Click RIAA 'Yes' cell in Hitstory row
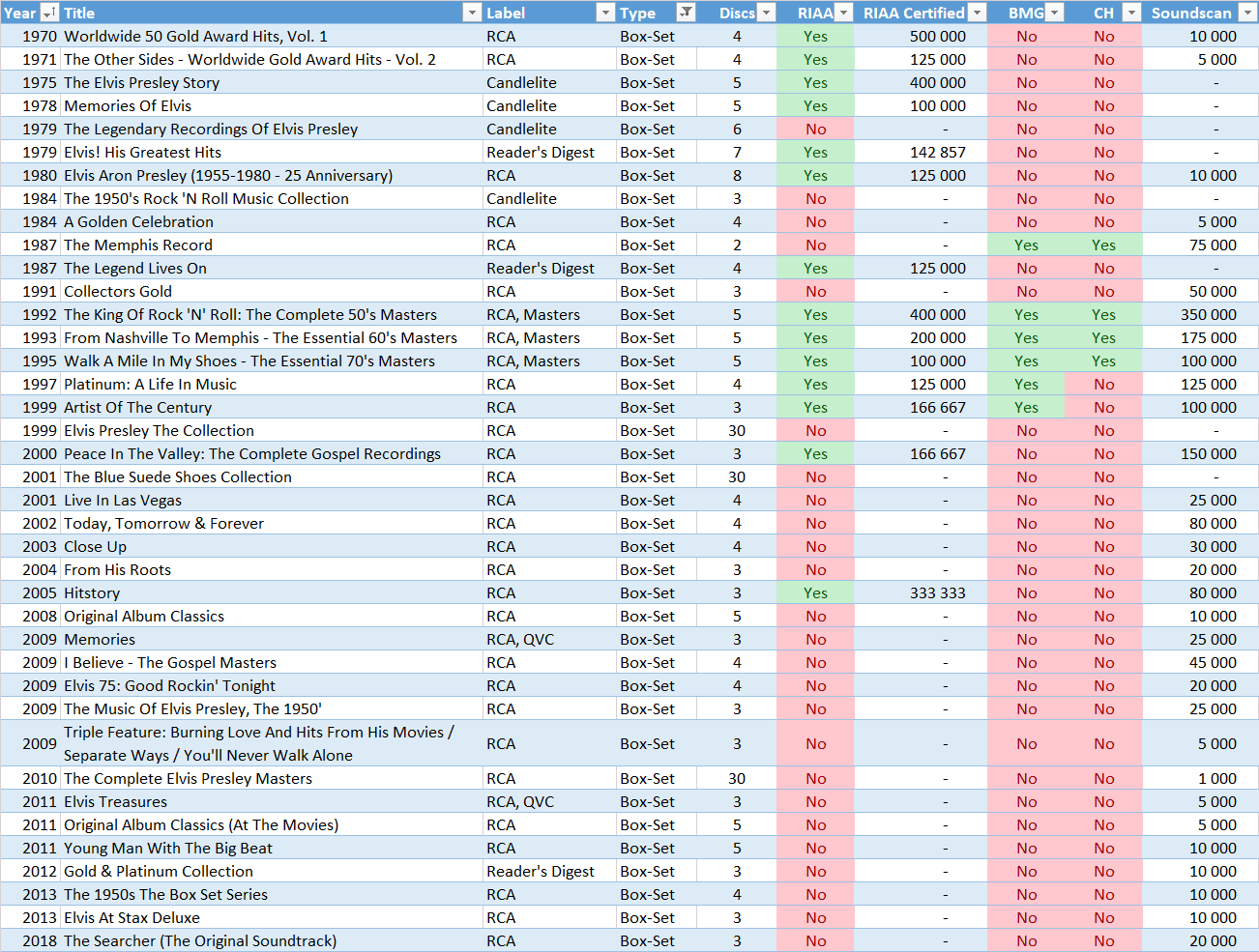Screen dimensions: 1259x952 (x=815, y=592)
